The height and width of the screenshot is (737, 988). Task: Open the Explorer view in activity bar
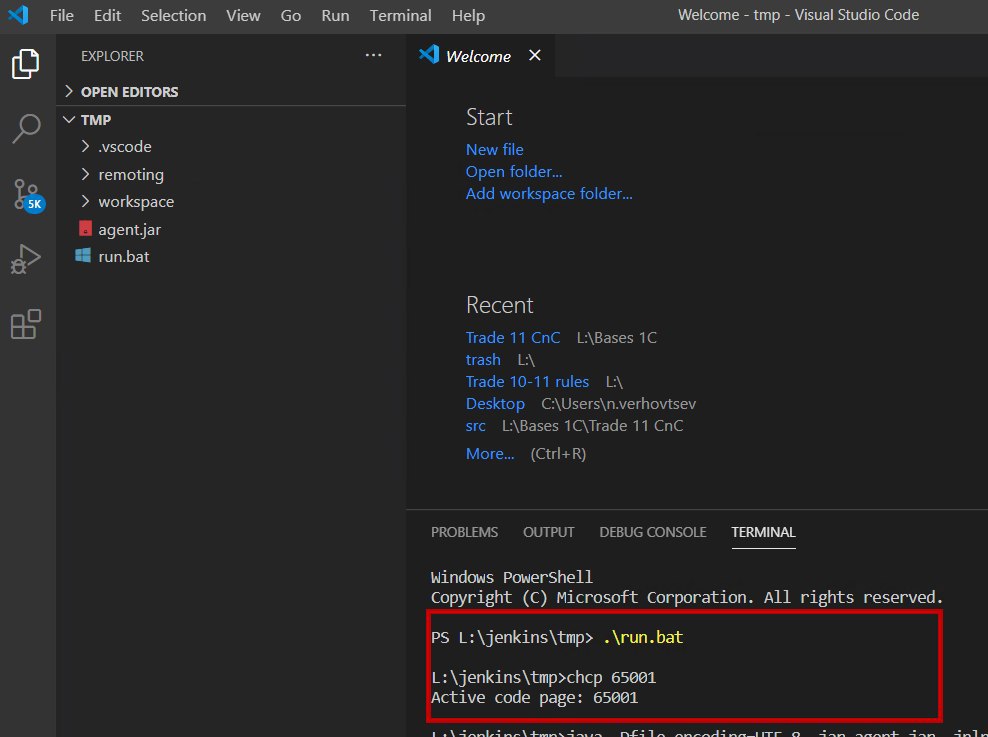click(x=26, y=64)
